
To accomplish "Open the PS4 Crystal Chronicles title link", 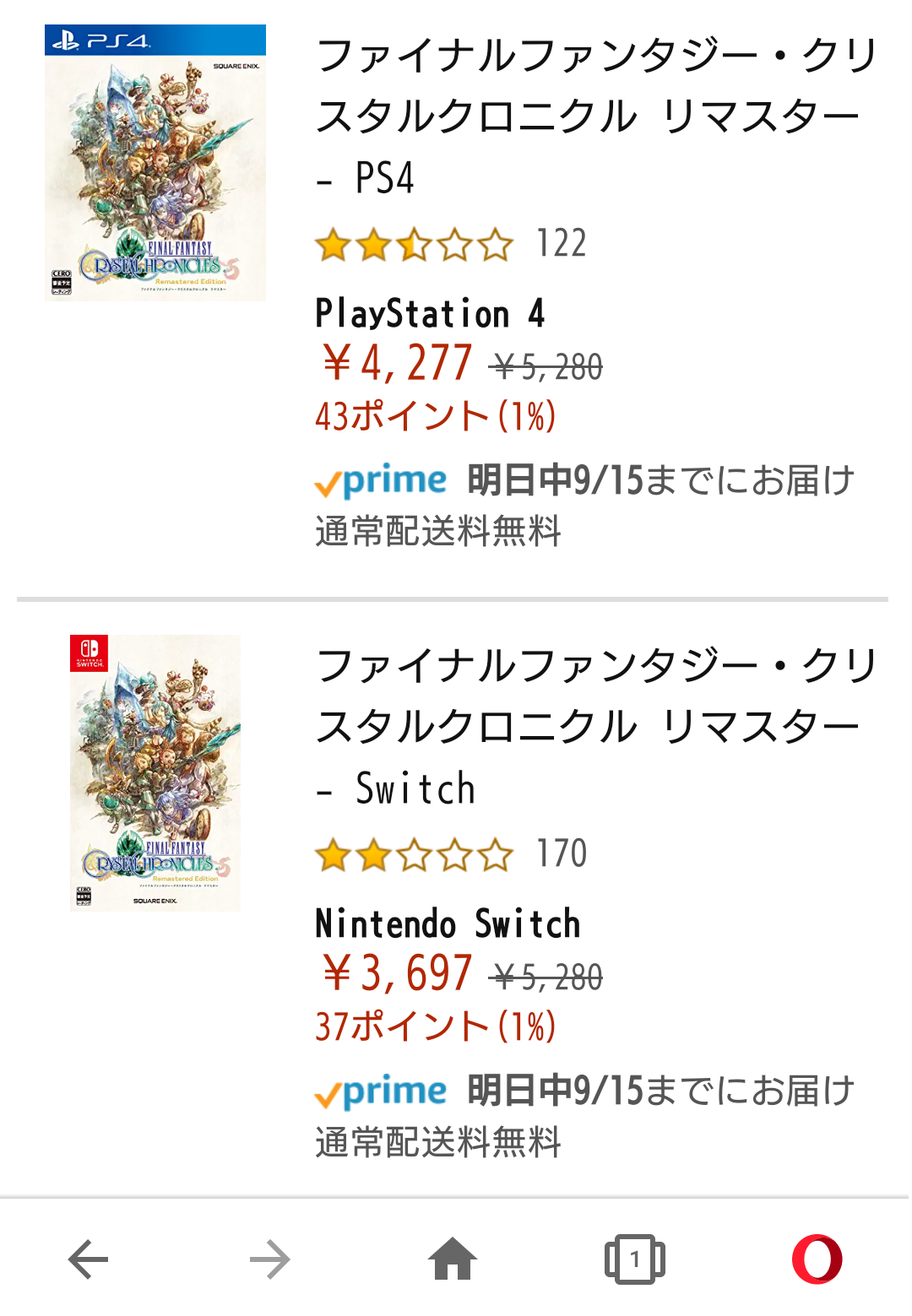I will click(595, 116).
